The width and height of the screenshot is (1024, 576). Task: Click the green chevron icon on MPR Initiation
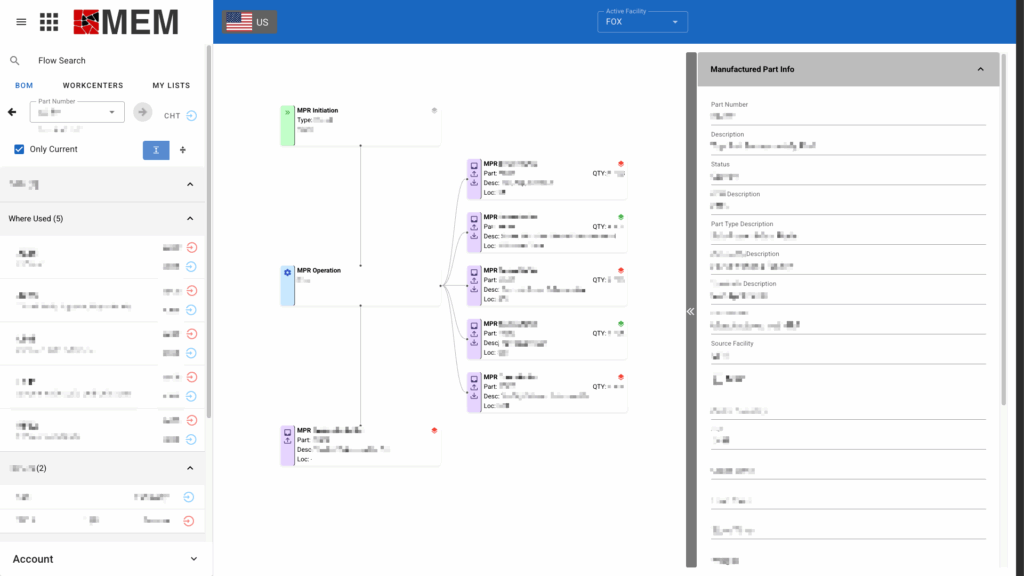coord(288,112)
